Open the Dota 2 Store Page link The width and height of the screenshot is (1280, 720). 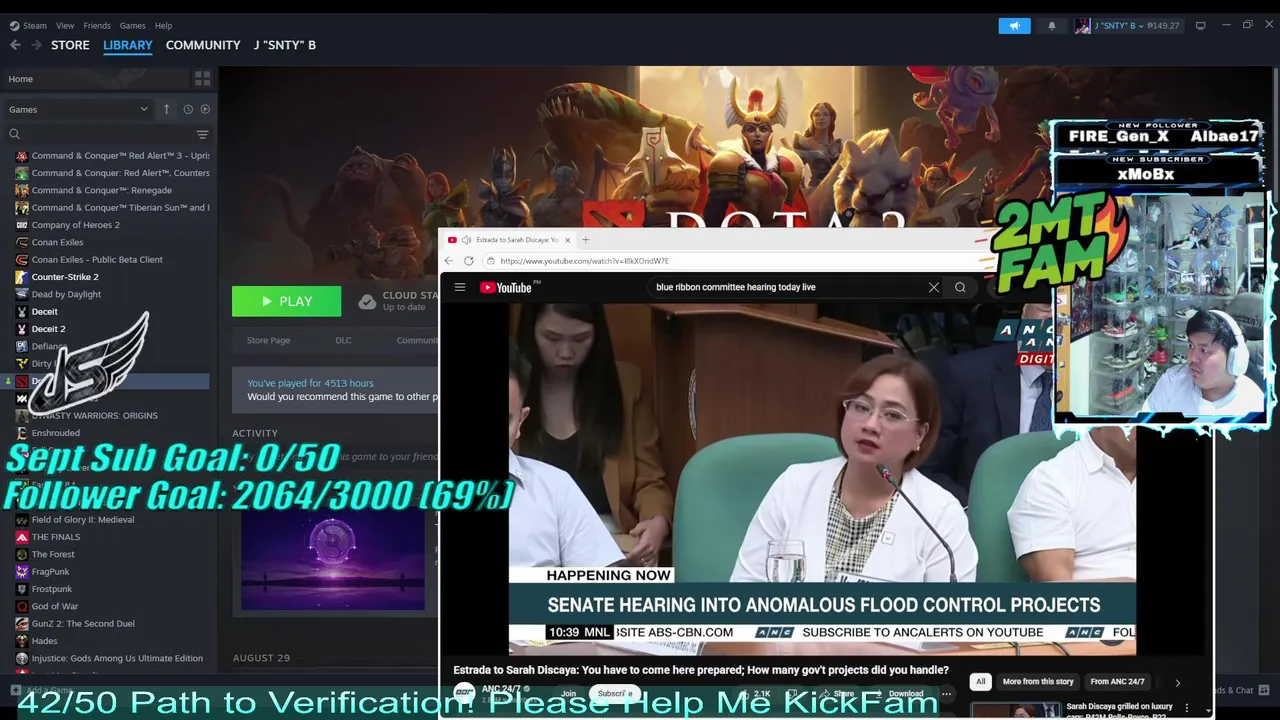(268, 340)
